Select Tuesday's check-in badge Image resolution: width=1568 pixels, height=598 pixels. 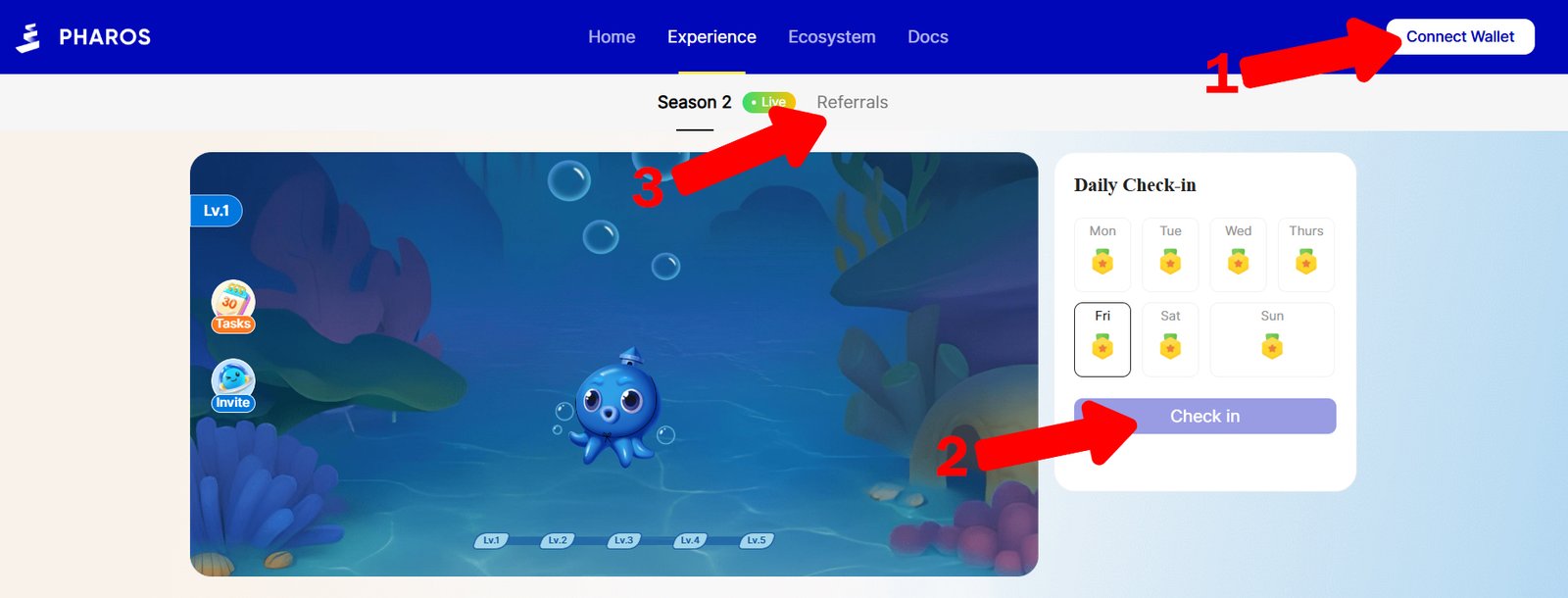(x=1170, y=263)
